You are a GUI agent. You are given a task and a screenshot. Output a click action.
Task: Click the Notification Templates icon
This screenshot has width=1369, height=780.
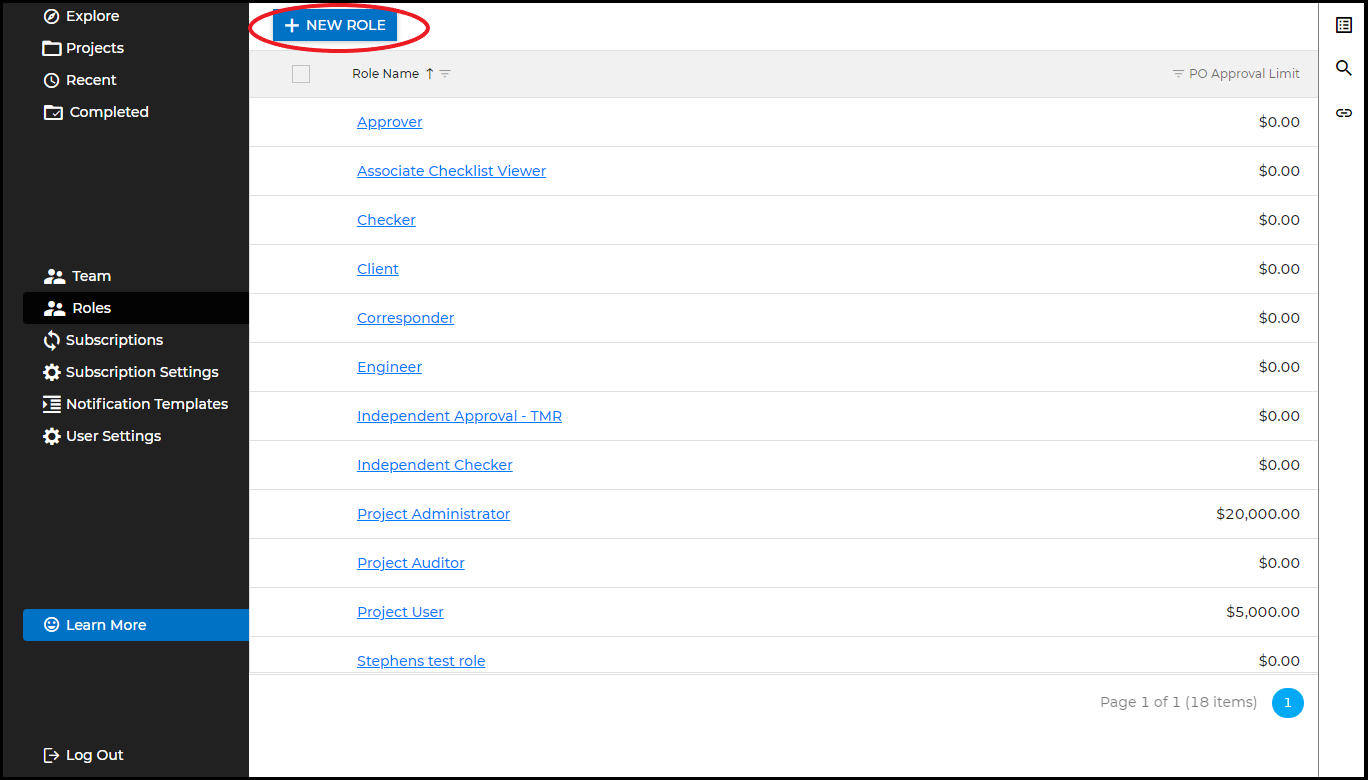(52, 404)
